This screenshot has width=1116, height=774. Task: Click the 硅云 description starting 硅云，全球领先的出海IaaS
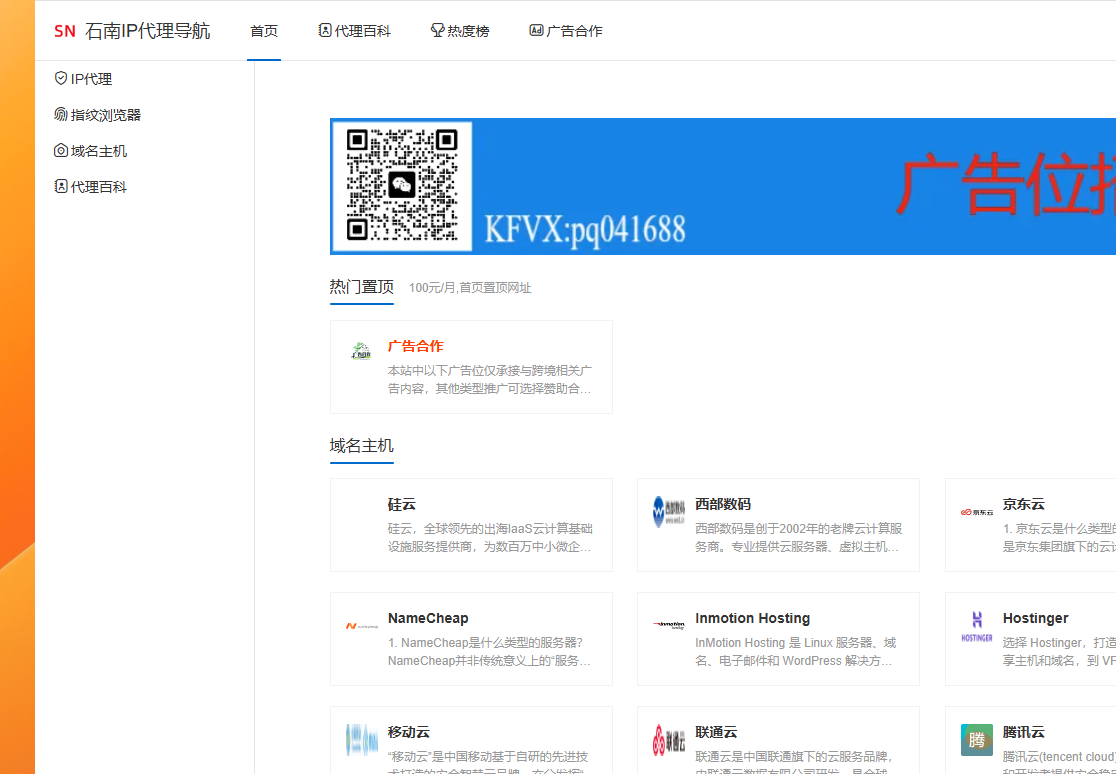click(490, 538)
